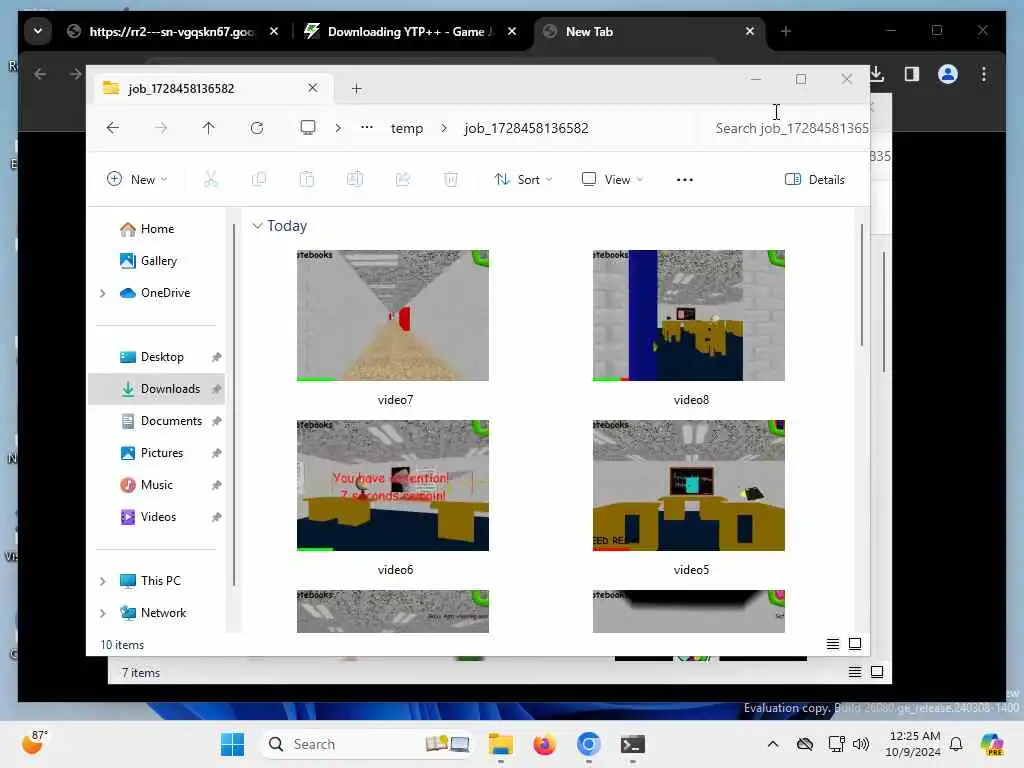Open File Explorer from the taskbar
The width and height of the screenshot is (1024, 768).
(x=501, y=744)
